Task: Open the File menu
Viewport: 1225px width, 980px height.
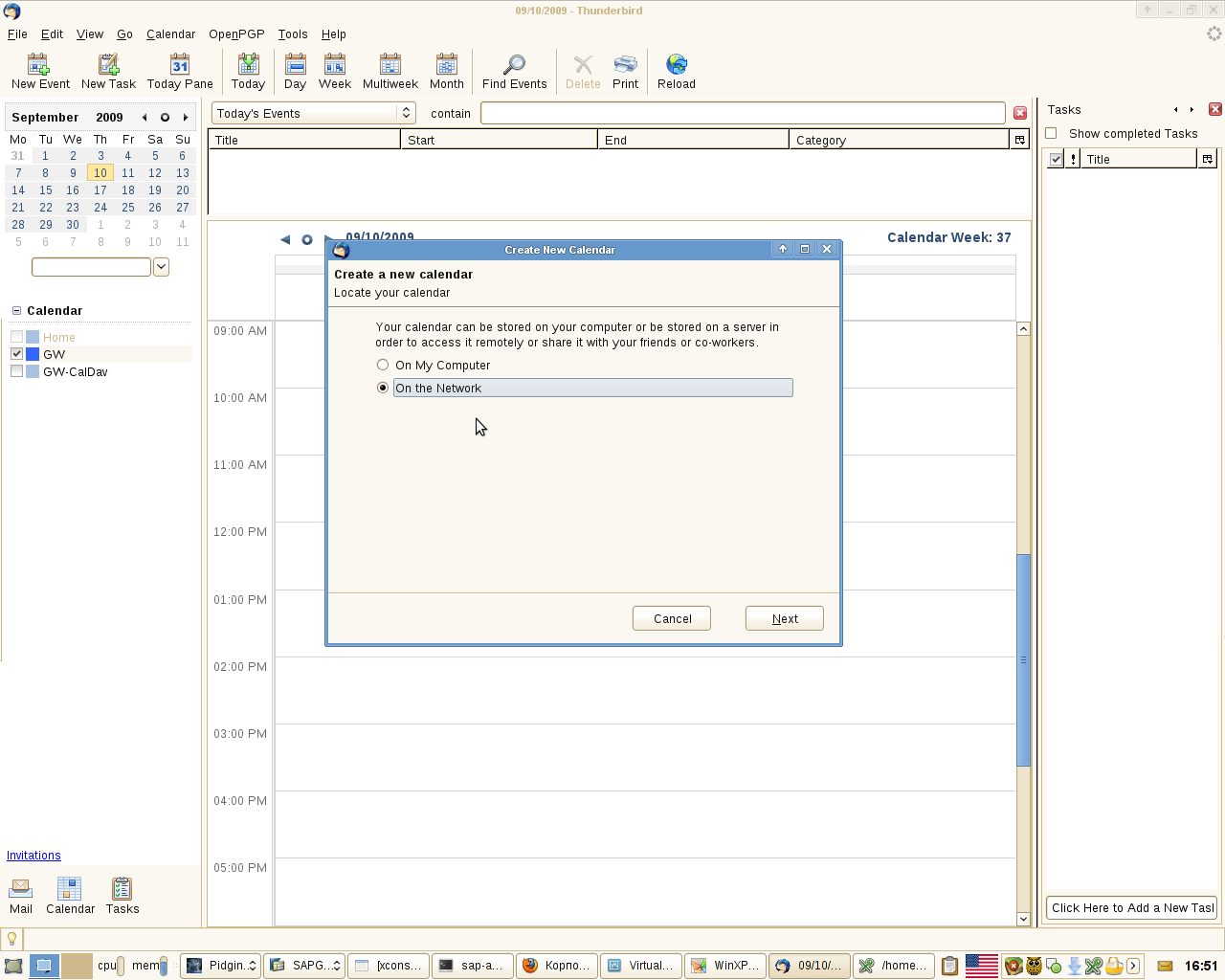Action: coord(17,33)
